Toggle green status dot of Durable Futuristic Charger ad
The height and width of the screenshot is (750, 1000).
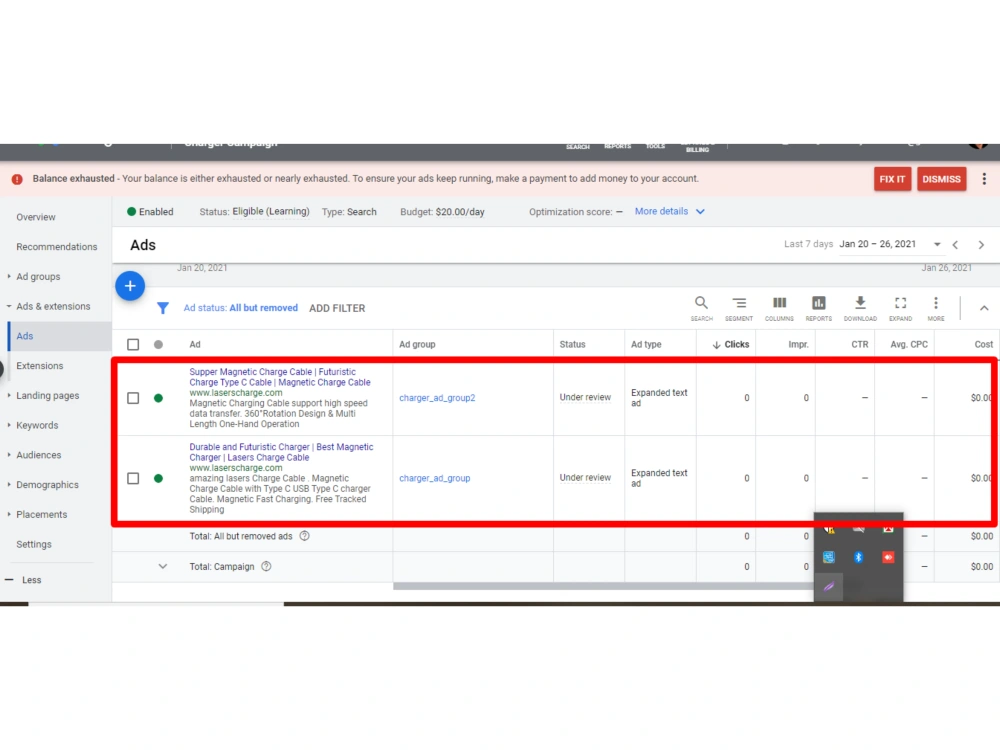[x=158, y=478]
